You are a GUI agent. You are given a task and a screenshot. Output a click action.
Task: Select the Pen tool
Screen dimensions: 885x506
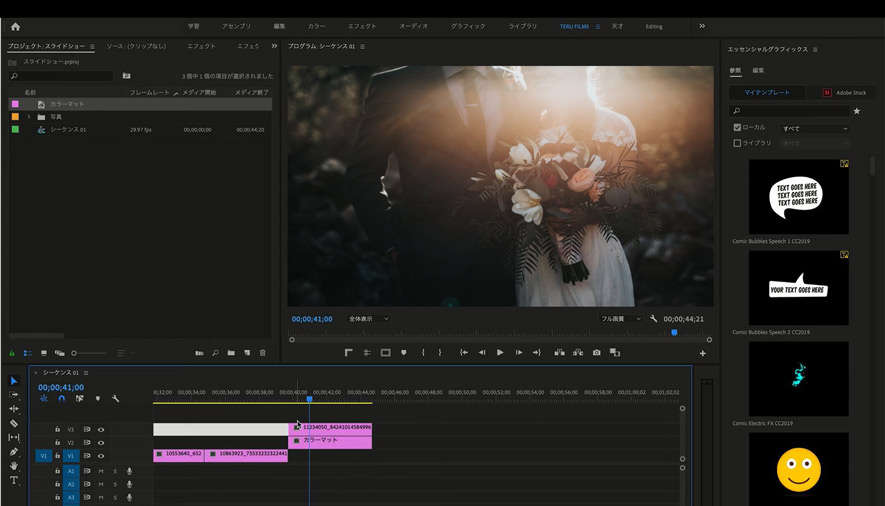coord(14,451)
